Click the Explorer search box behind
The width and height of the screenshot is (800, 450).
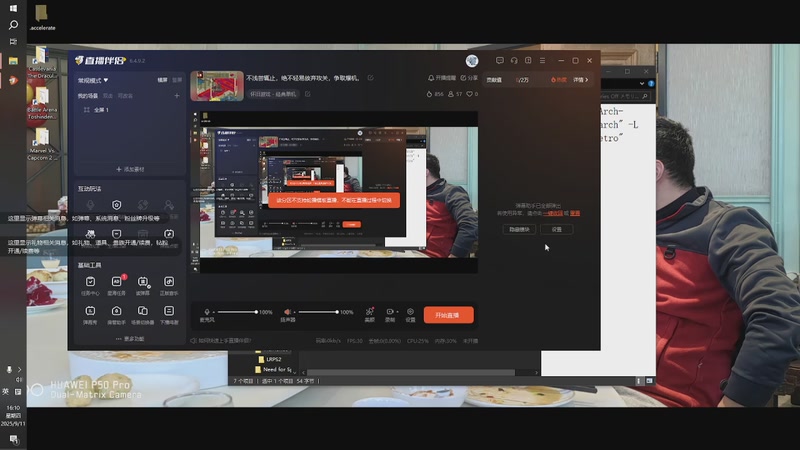tap(623, 95)
